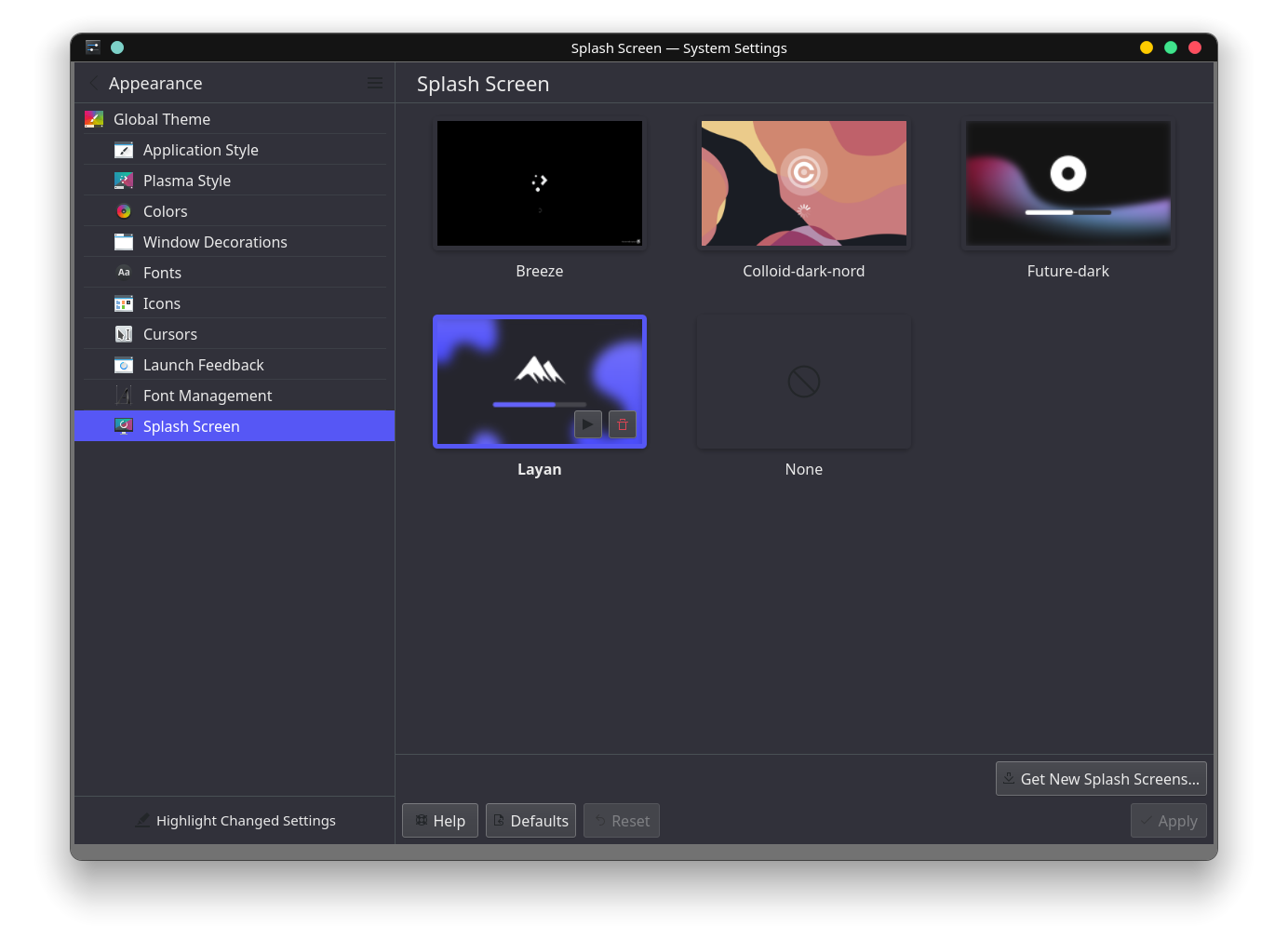Delete the Layan splash screen with the trash icon
1288x940 pixels.
coord(622,424)
